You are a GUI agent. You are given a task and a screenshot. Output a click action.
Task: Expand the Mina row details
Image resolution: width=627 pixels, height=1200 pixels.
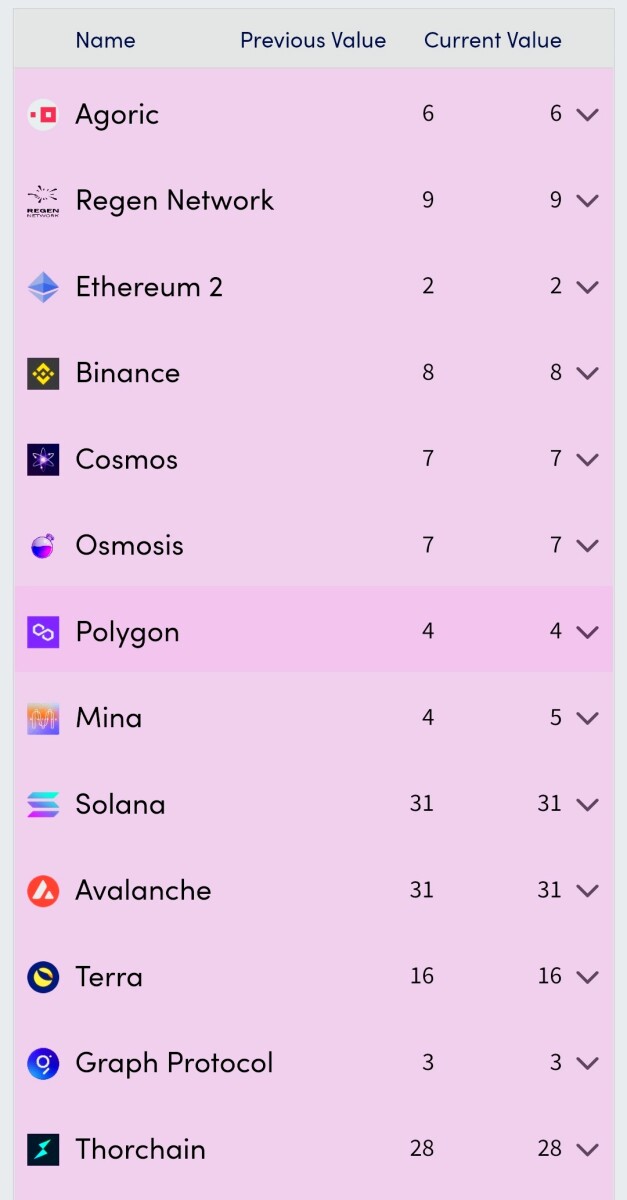pyautogui.click(x=588, y=718)
